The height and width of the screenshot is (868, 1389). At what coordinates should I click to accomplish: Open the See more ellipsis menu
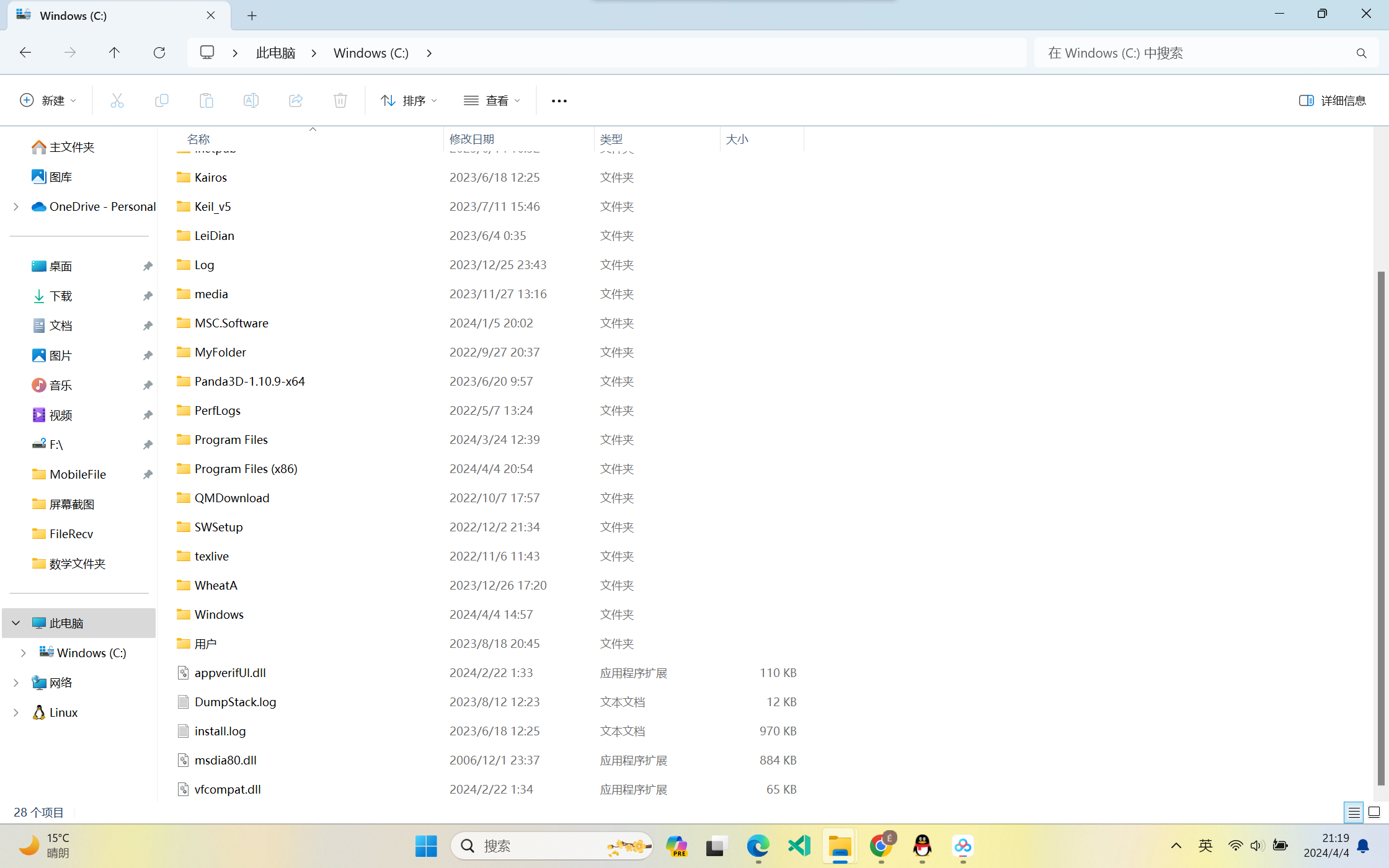click(559, 101)
